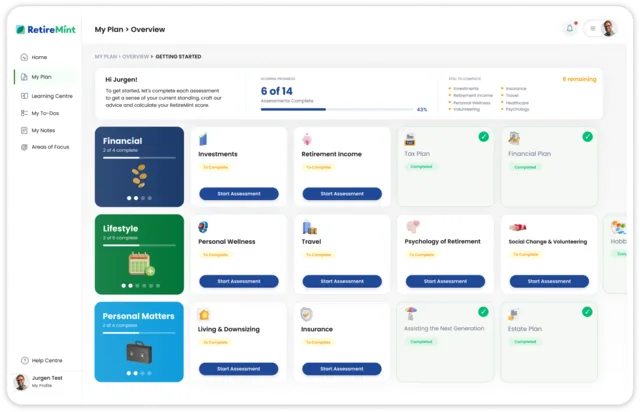Select the Personal Matters category card
Screen dimensions: 640x412
(x=139, y=342)
